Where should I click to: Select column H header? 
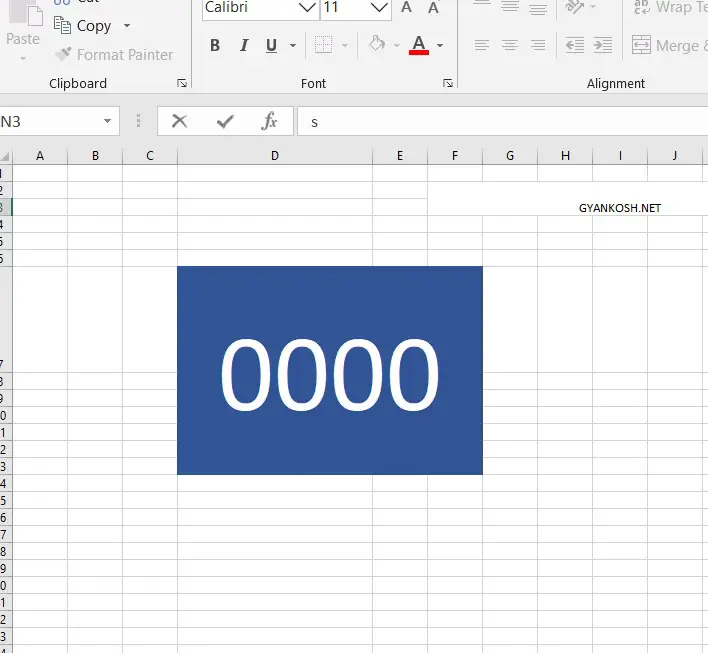tap(565, 156)
